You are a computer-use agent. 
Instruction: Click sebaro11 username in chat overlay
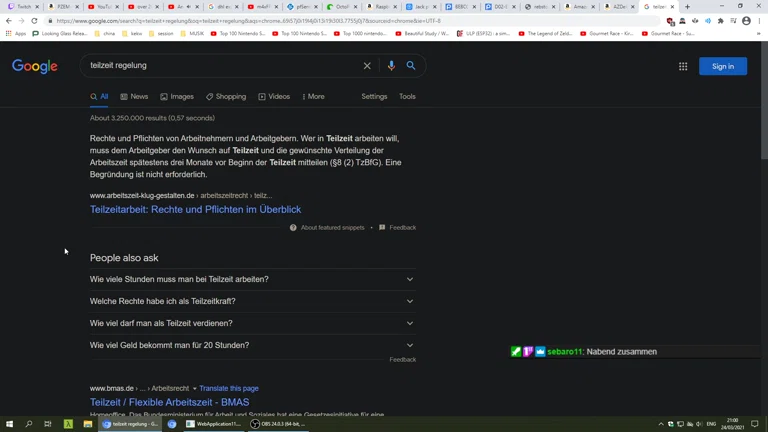pos(565,352)
